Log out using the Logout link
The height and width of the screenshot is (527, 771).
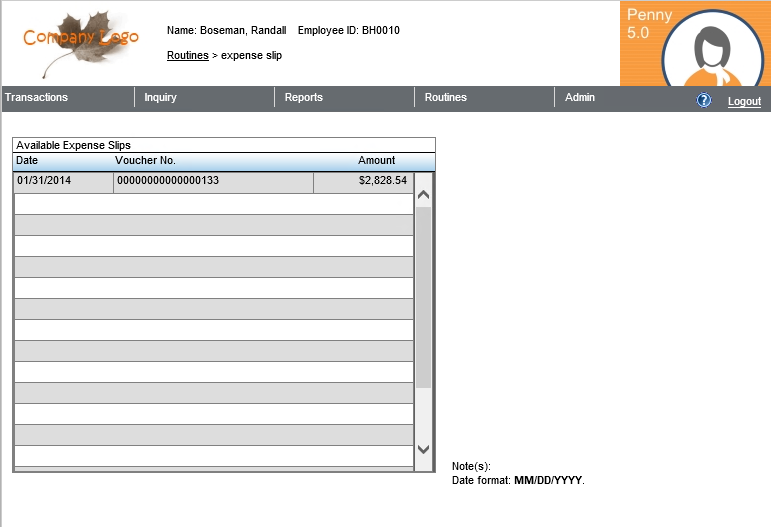tap(744, 102)
